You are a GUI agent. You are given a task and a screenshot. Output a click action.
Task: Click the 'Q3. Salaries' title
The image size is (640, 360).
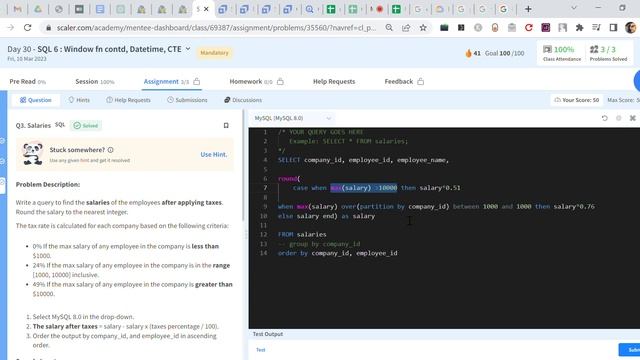(x=33, y=126)
